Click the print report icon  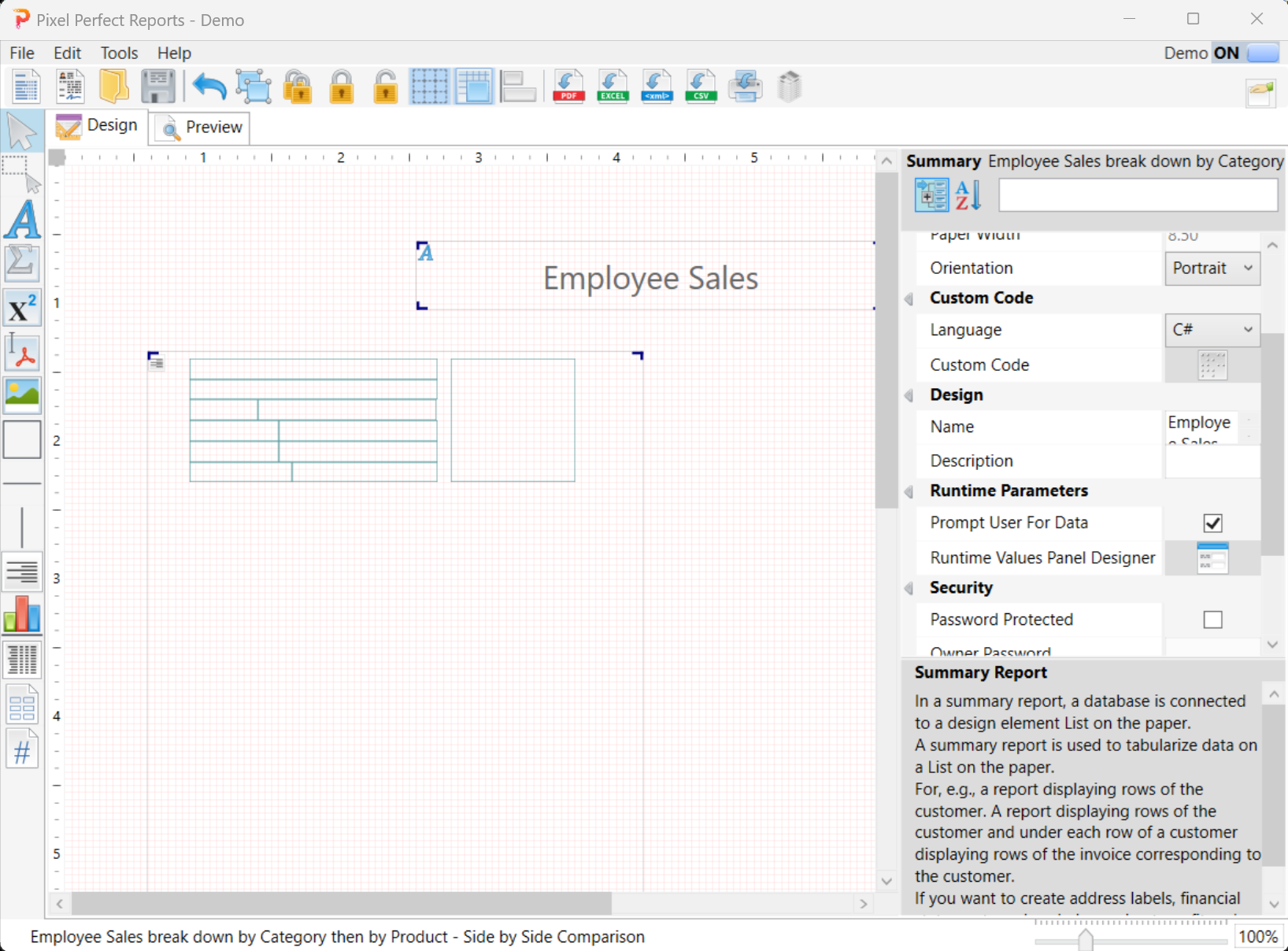[x=745, y=87]
